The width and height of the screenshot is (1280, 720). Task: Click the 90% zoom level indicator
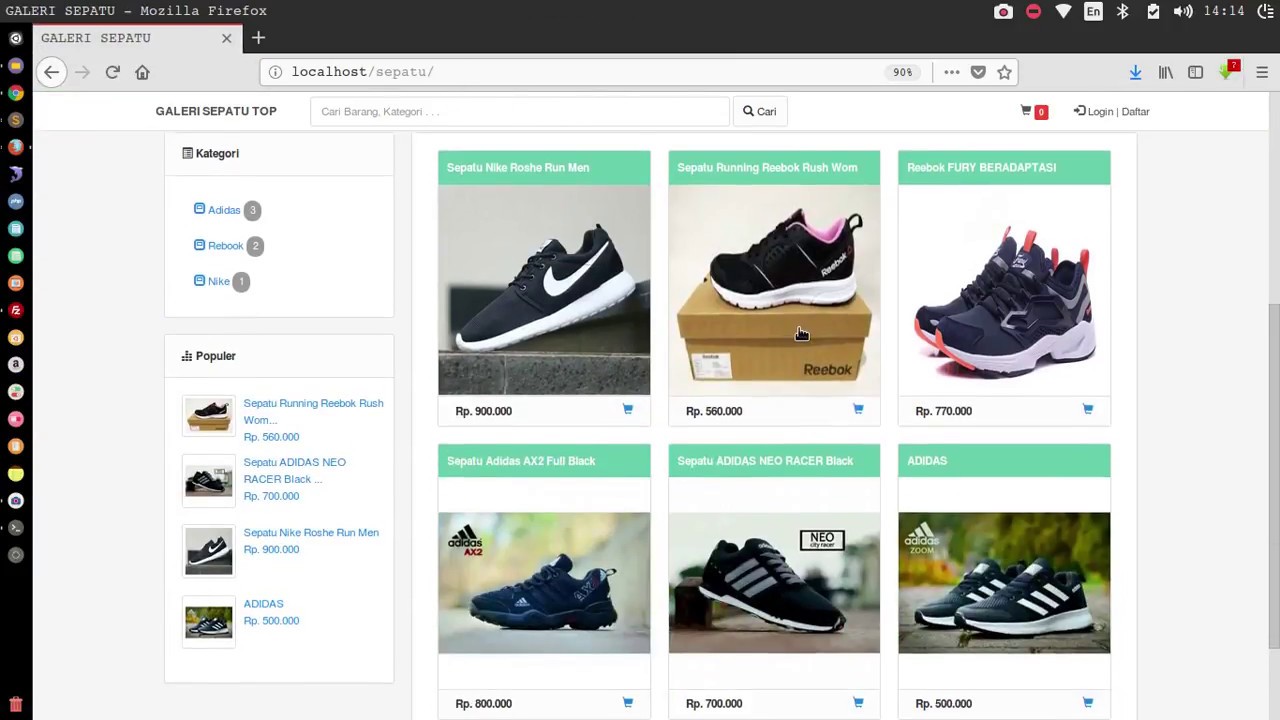[903, 72]
